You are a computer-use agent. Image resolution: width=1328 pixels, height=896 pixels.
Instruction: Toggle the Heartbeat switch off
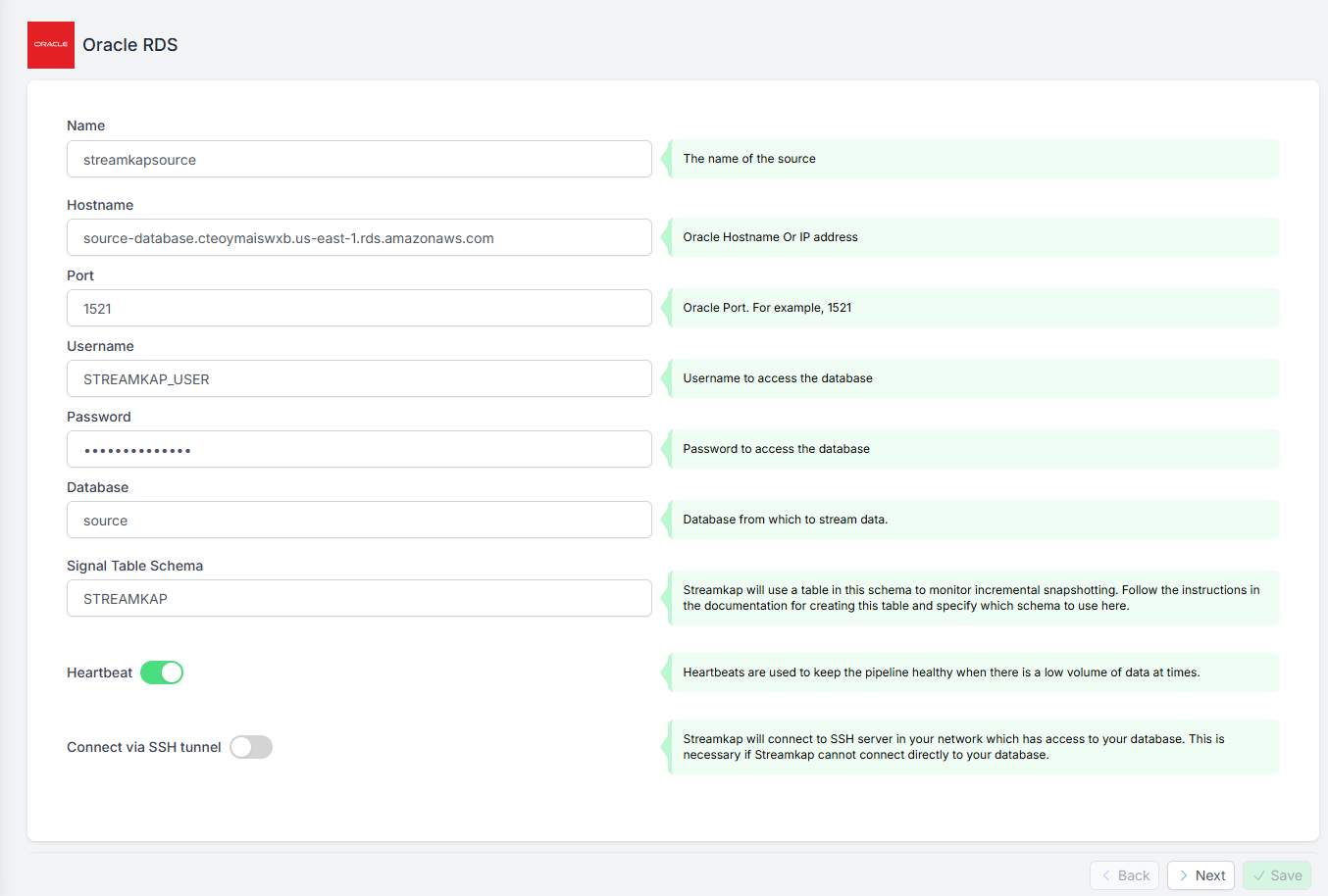click(162, 672)
